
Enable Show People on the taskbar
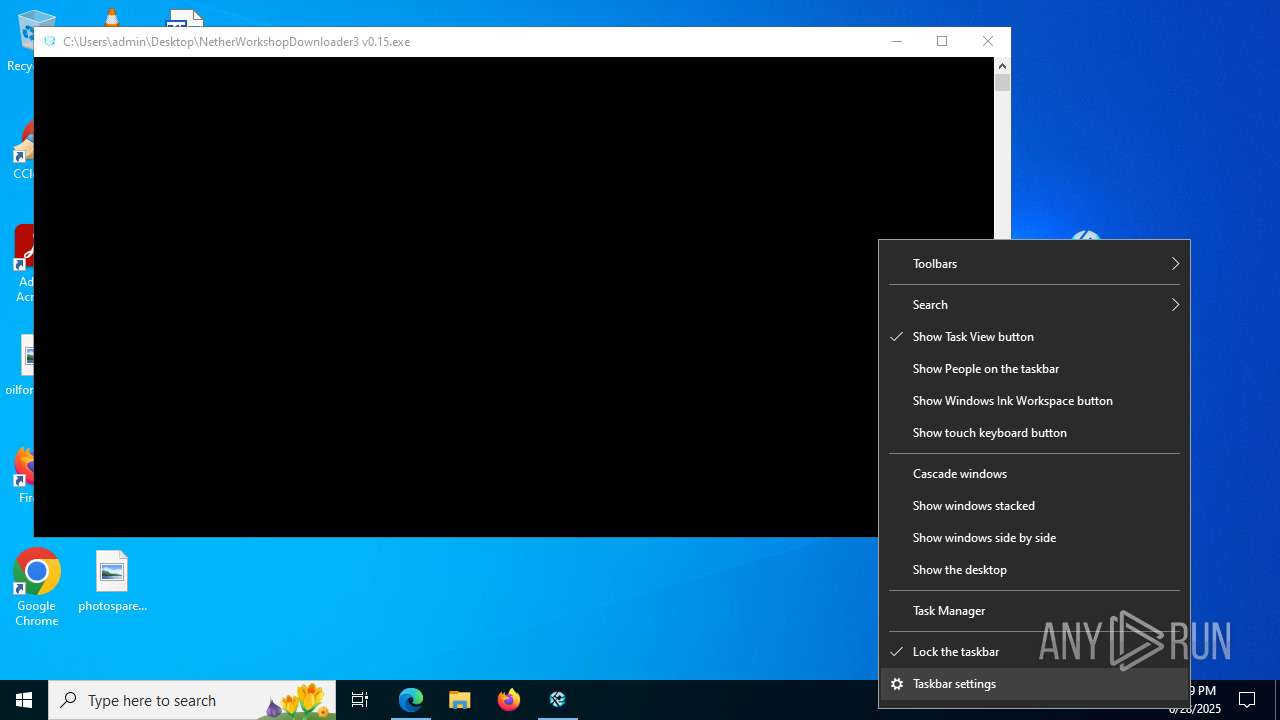(x=1034, y=369)
